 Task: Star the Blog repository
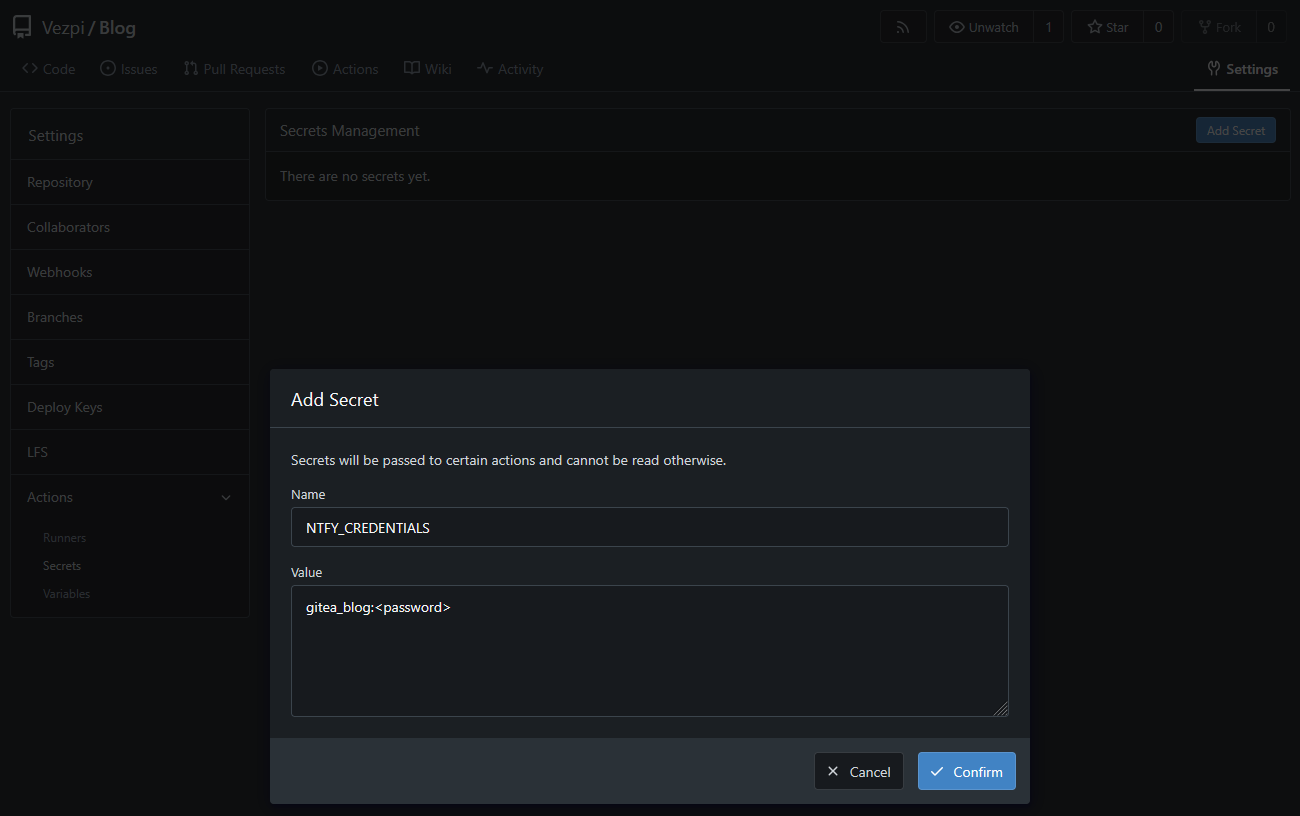click(x=1107, y=28)
